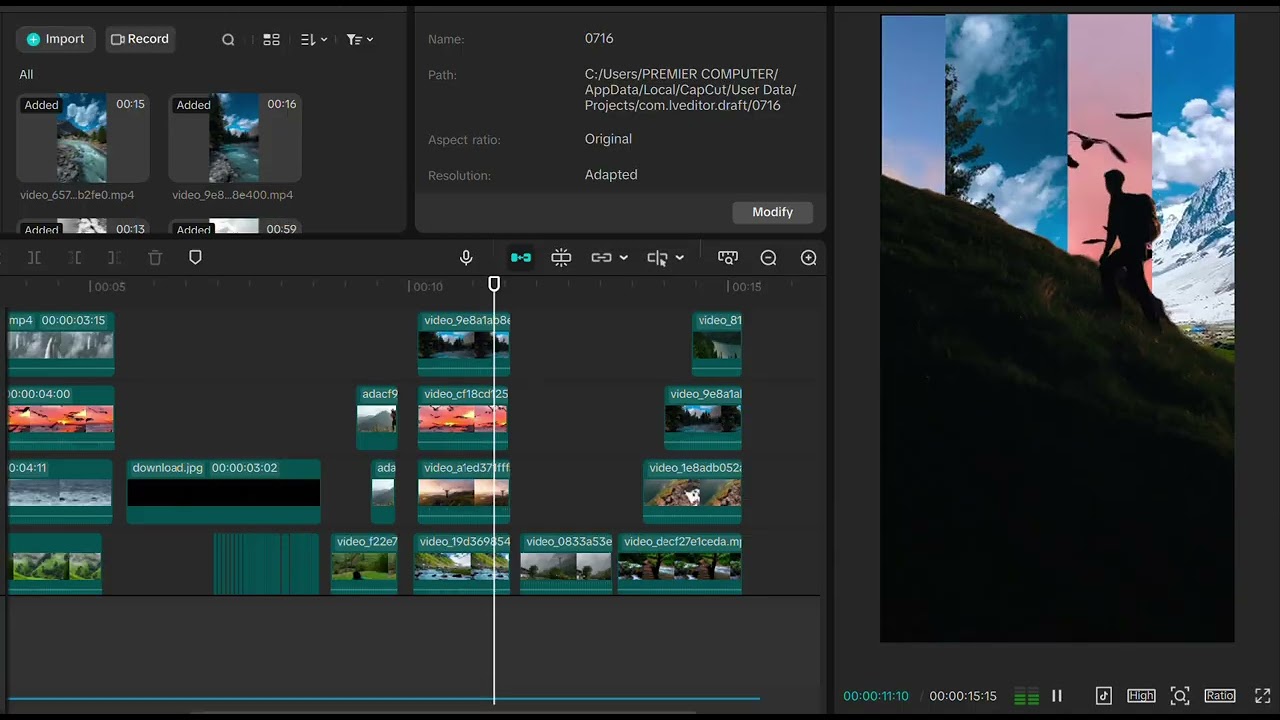
Task: Select the video_f22e7 clip
Action: (x=365, y=565)
